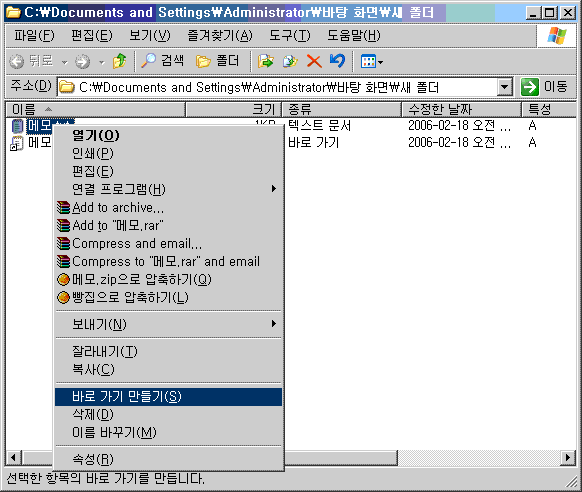The height and width of the screenshot is (492, 582).
Task: Sort by the 종류 column header
Action: 341,109
